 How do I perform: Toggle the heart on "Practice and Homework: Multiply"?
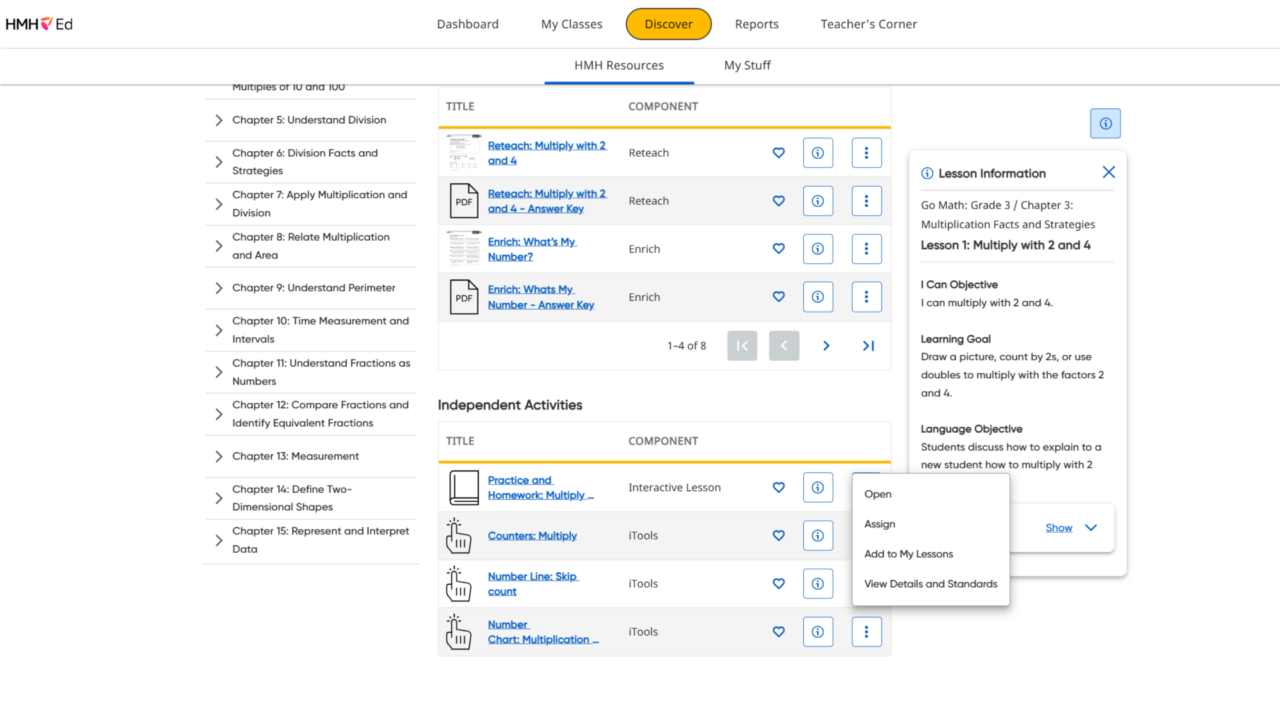778,487
